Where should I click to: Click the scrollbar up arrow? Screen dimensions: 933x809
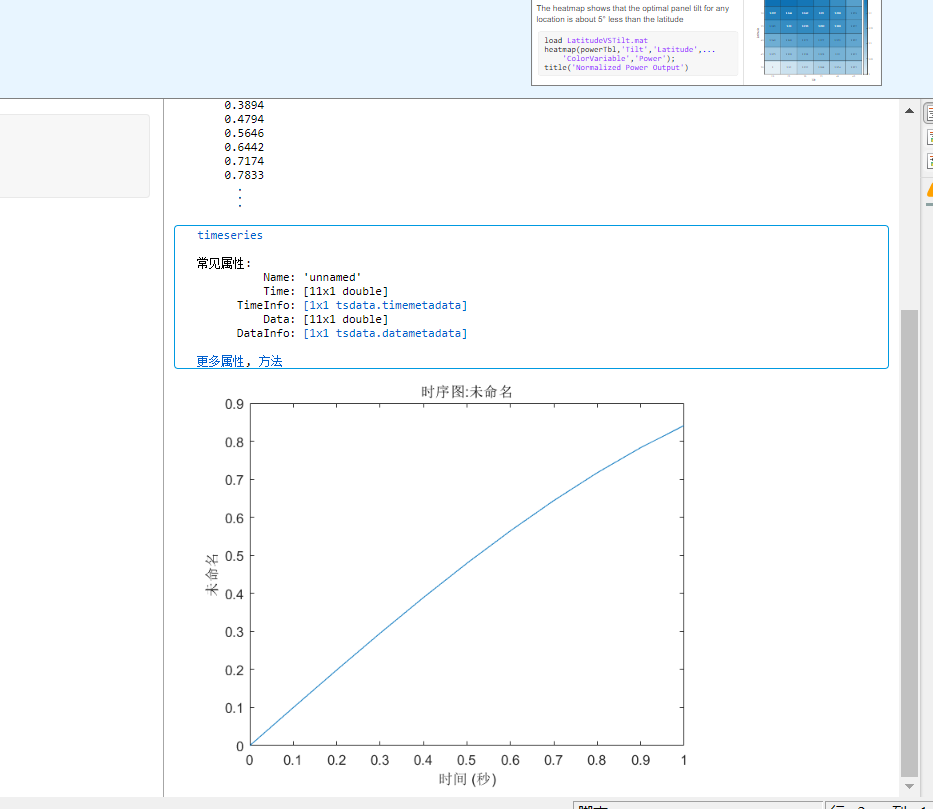pyautogui.click(x=909, y=111)
